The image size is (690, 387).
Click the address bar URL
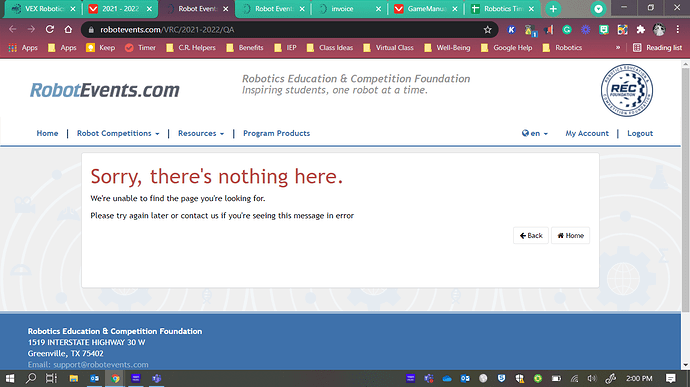coord(167,29)
